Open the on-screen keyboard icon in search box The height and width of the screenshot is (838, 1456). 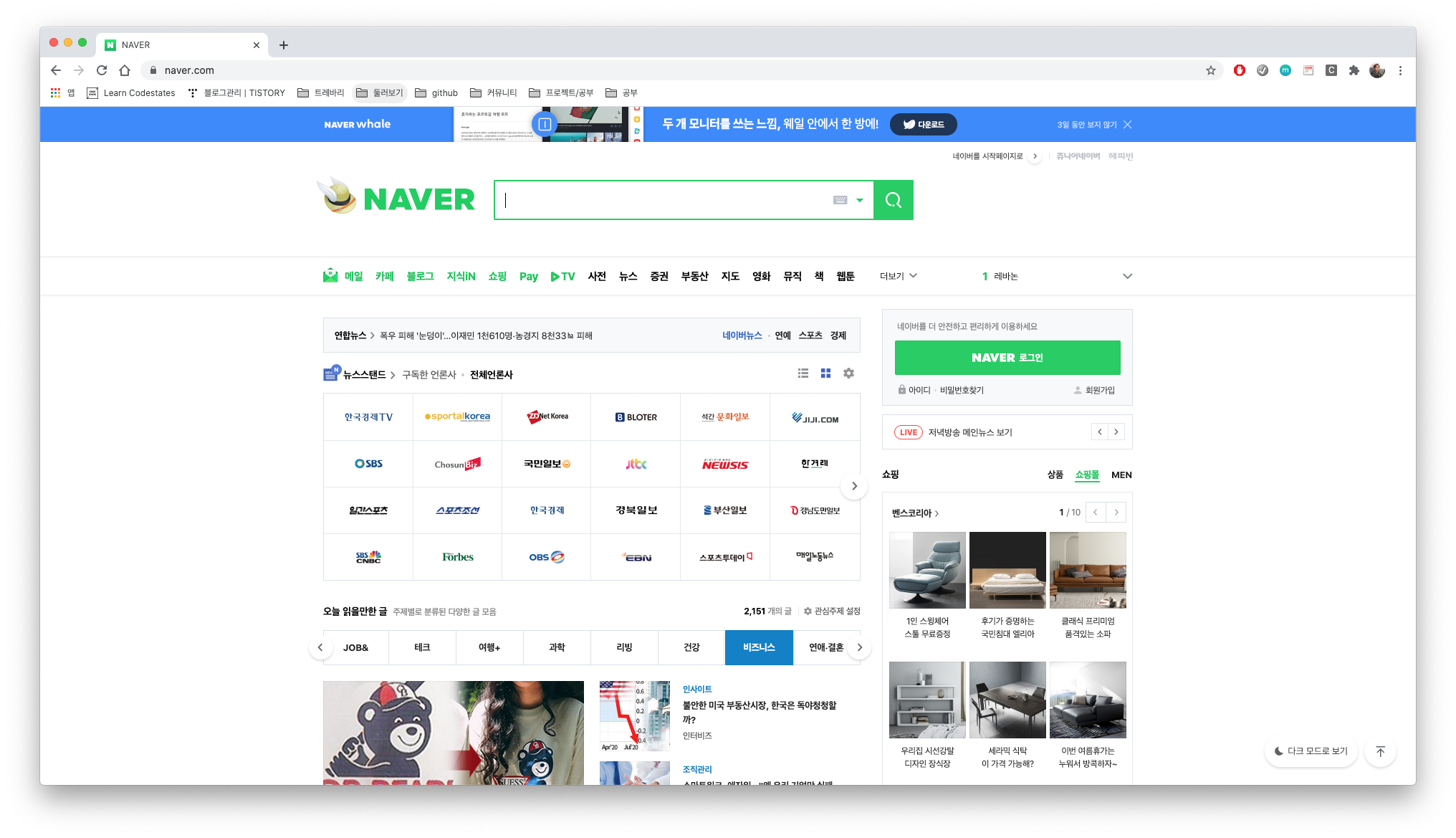tap(840, 200)
